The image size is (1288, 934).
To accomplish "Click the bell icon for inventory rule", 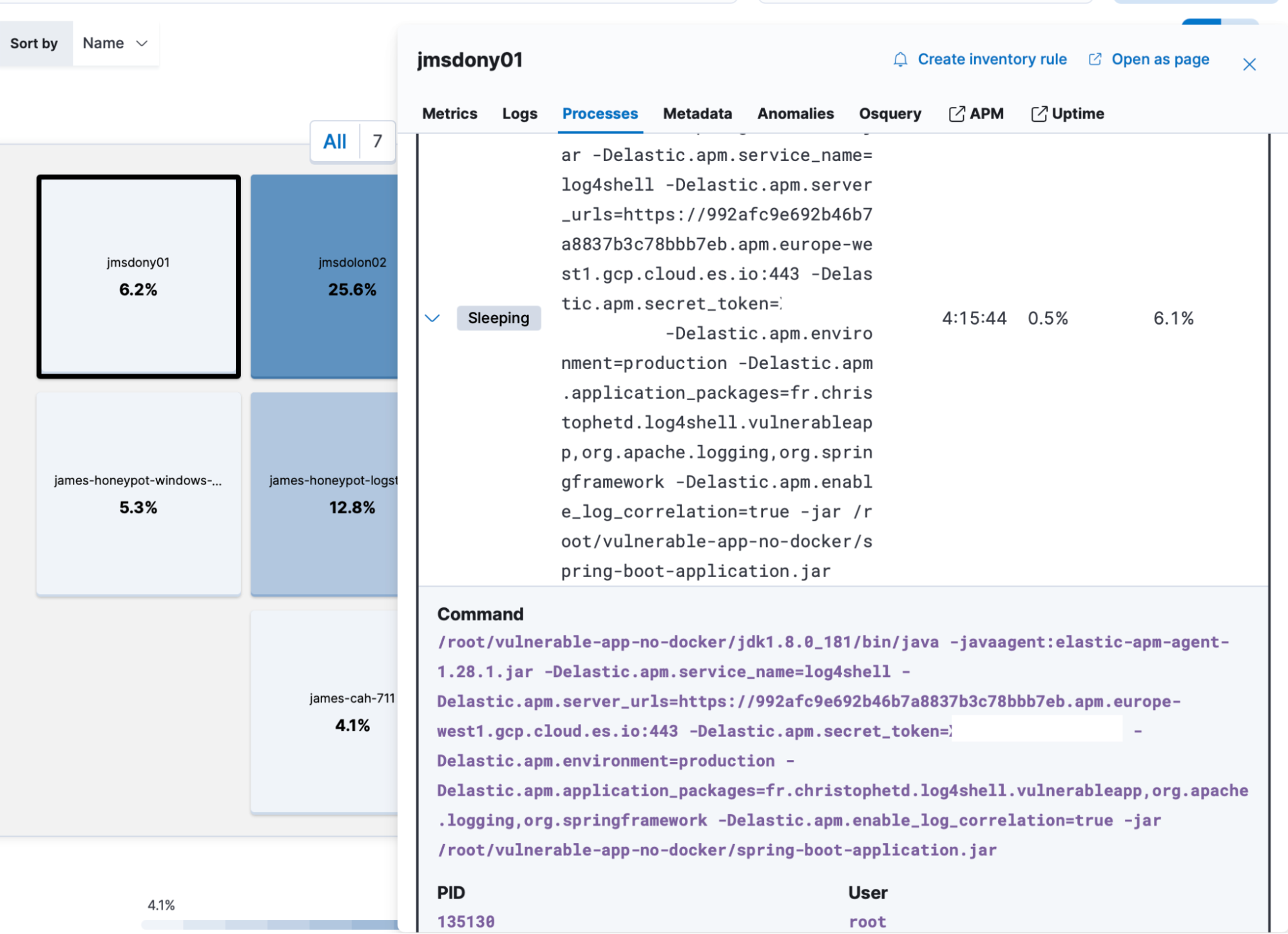I will pyautogui.click(x=900, y=60).
